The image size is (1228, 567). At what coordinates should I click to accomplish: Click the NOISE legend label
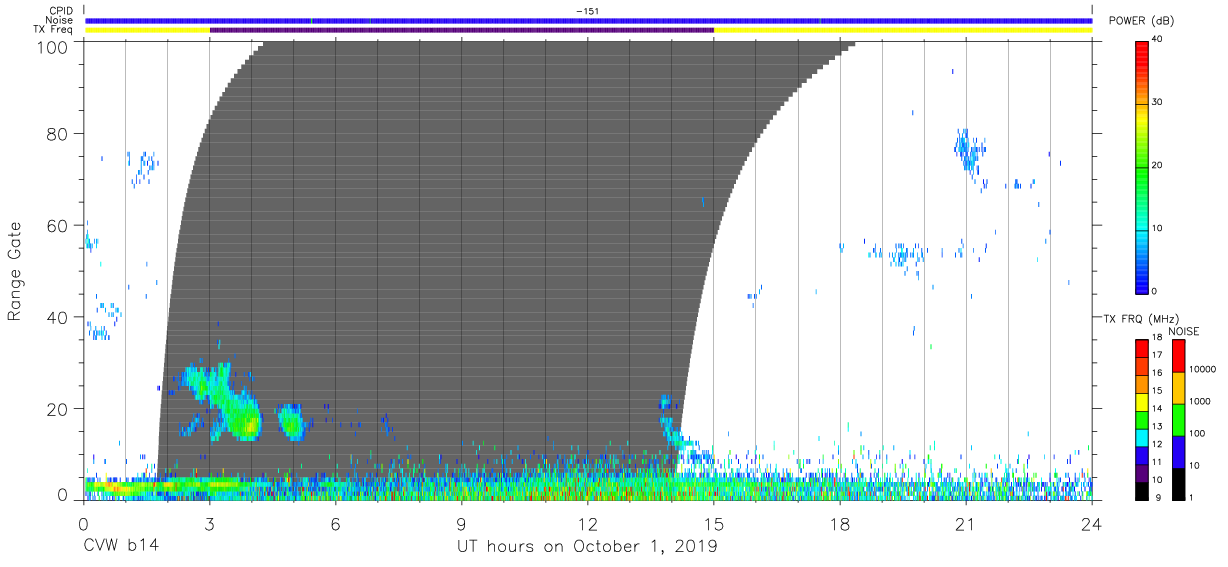coord(1185,331)
